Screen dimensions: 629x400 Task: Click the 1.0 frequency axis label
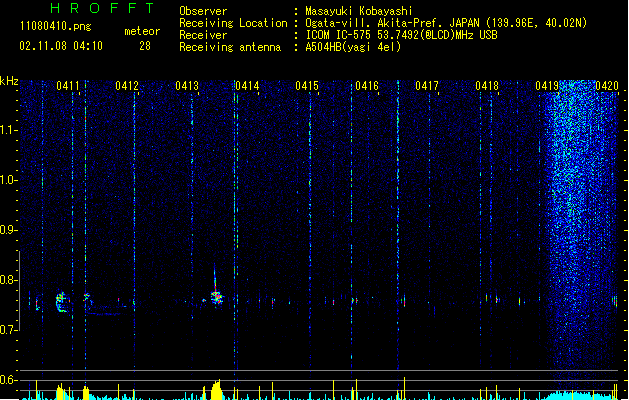coord(9,180)
